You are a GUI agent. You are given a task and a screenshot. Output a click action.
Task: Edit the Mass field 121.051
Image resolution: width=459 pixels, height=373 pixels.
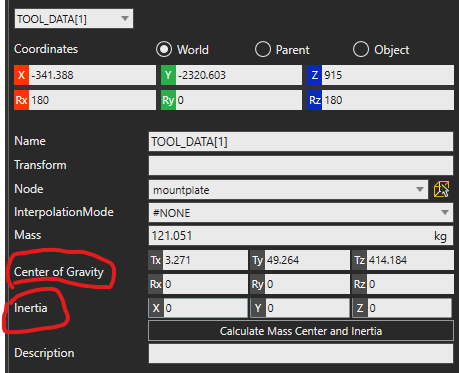301,236
